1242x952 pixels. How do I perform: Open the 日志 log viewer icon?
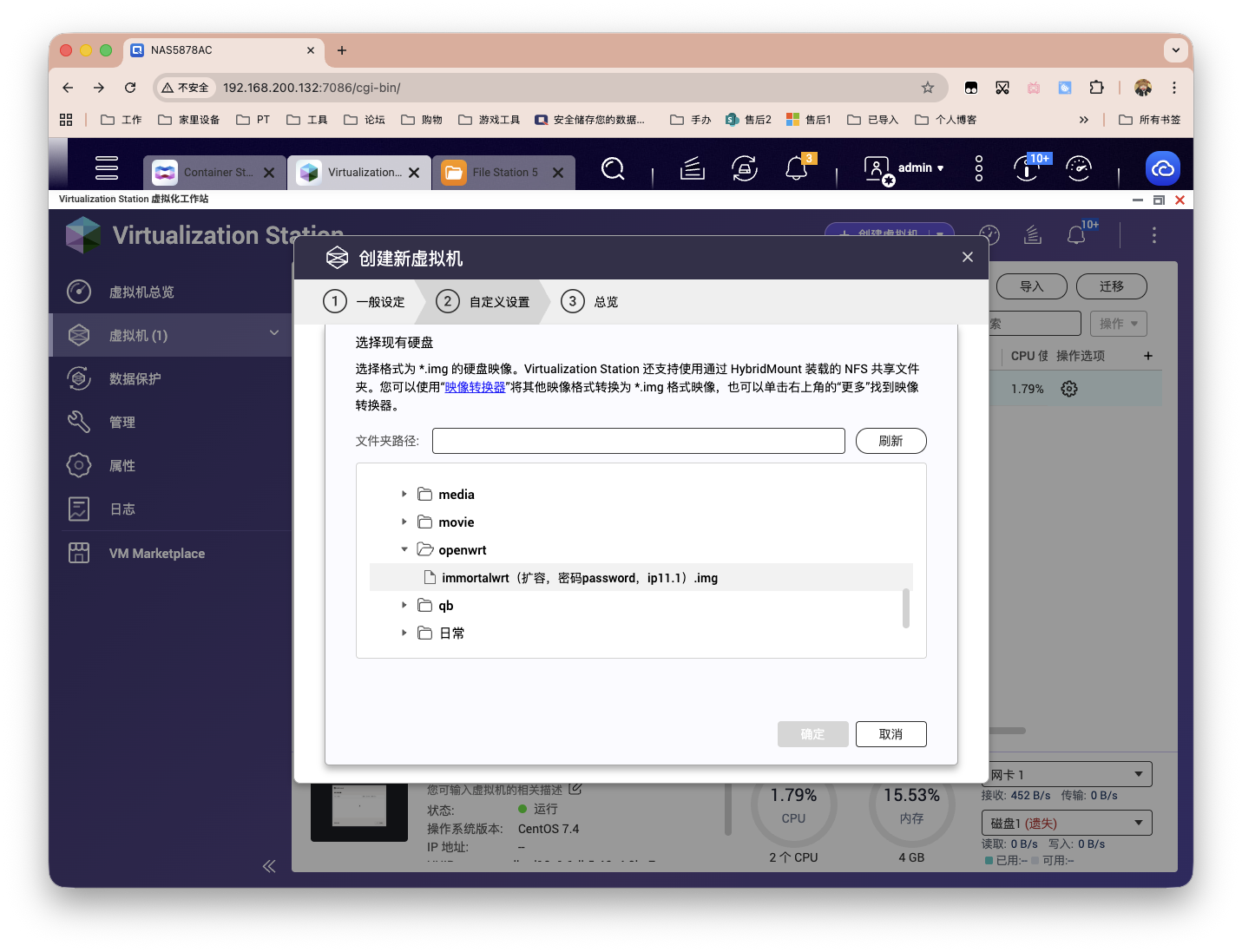point(79,509)
